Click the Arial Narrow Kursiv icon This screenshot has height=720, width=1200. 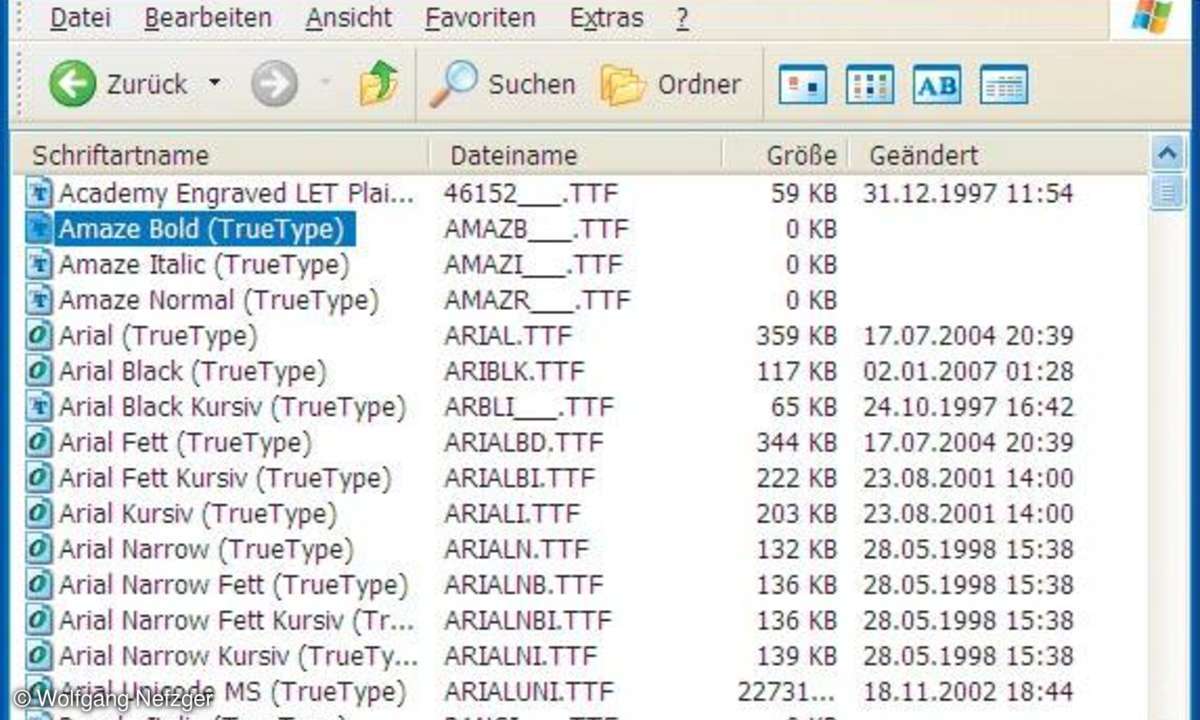pos(39,655)
